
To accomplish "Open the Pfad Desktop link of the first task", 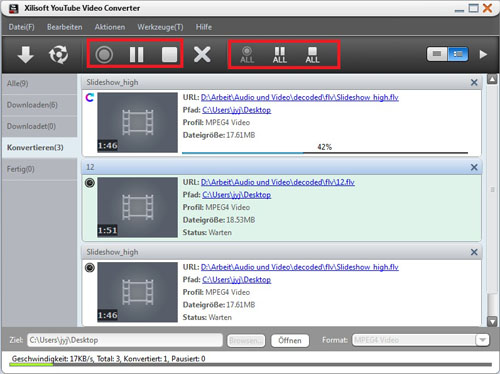I will click(237, 110).
